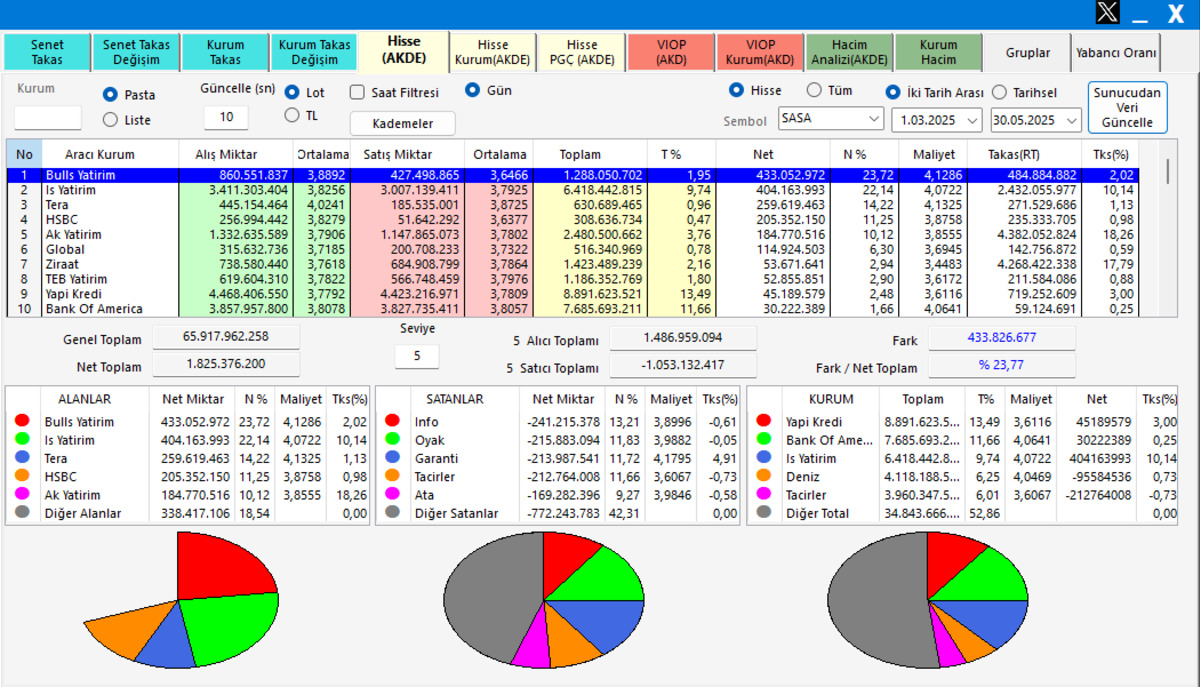Open the Gruplar tab
Image resolution: width=1200 pixels, height=687 pixels.
[x=1027, y=52]
